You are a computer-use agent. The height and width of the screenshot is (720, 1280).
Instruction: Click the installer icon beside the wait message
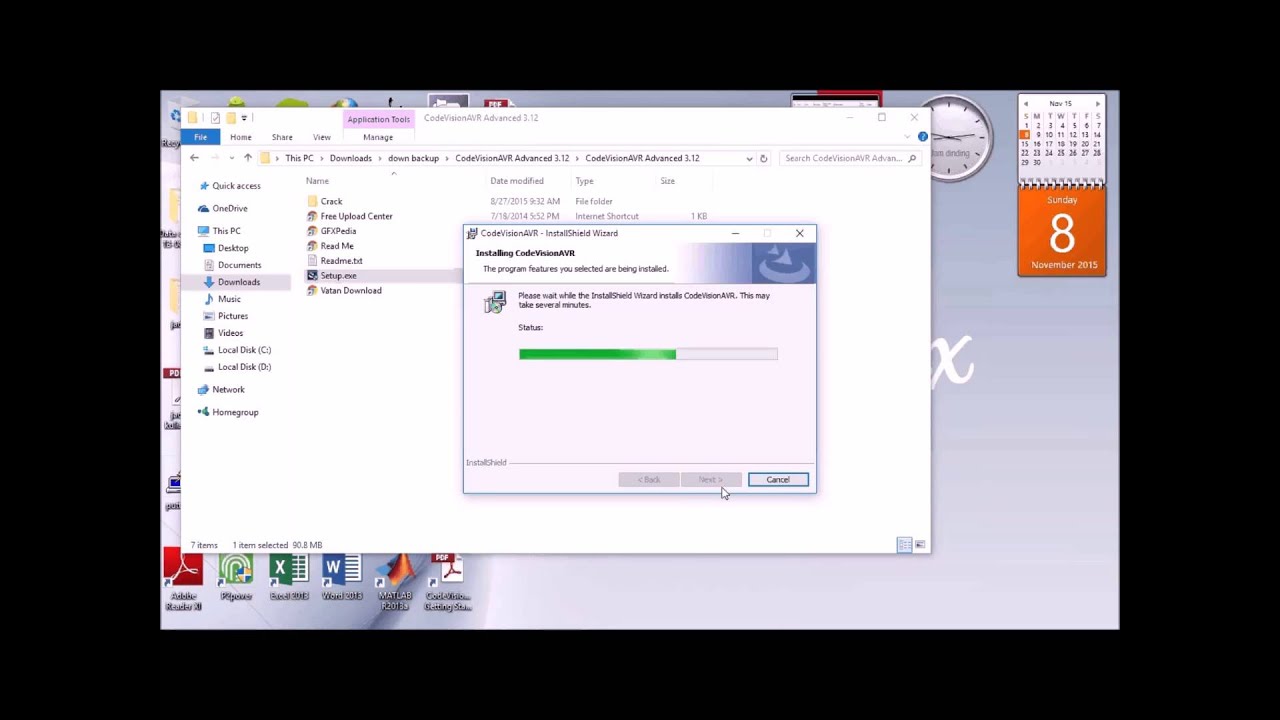pos(495,302)
